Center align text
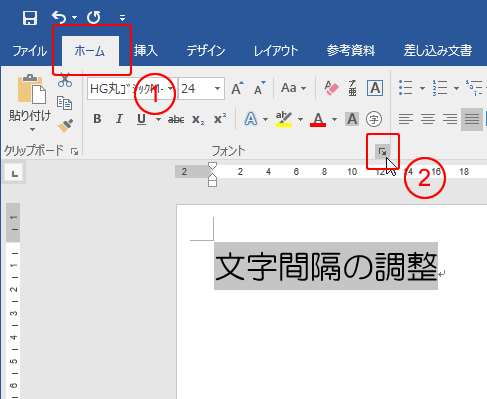Image resolution: width=487 pixels, height=399 pixels. click(428, 119)
